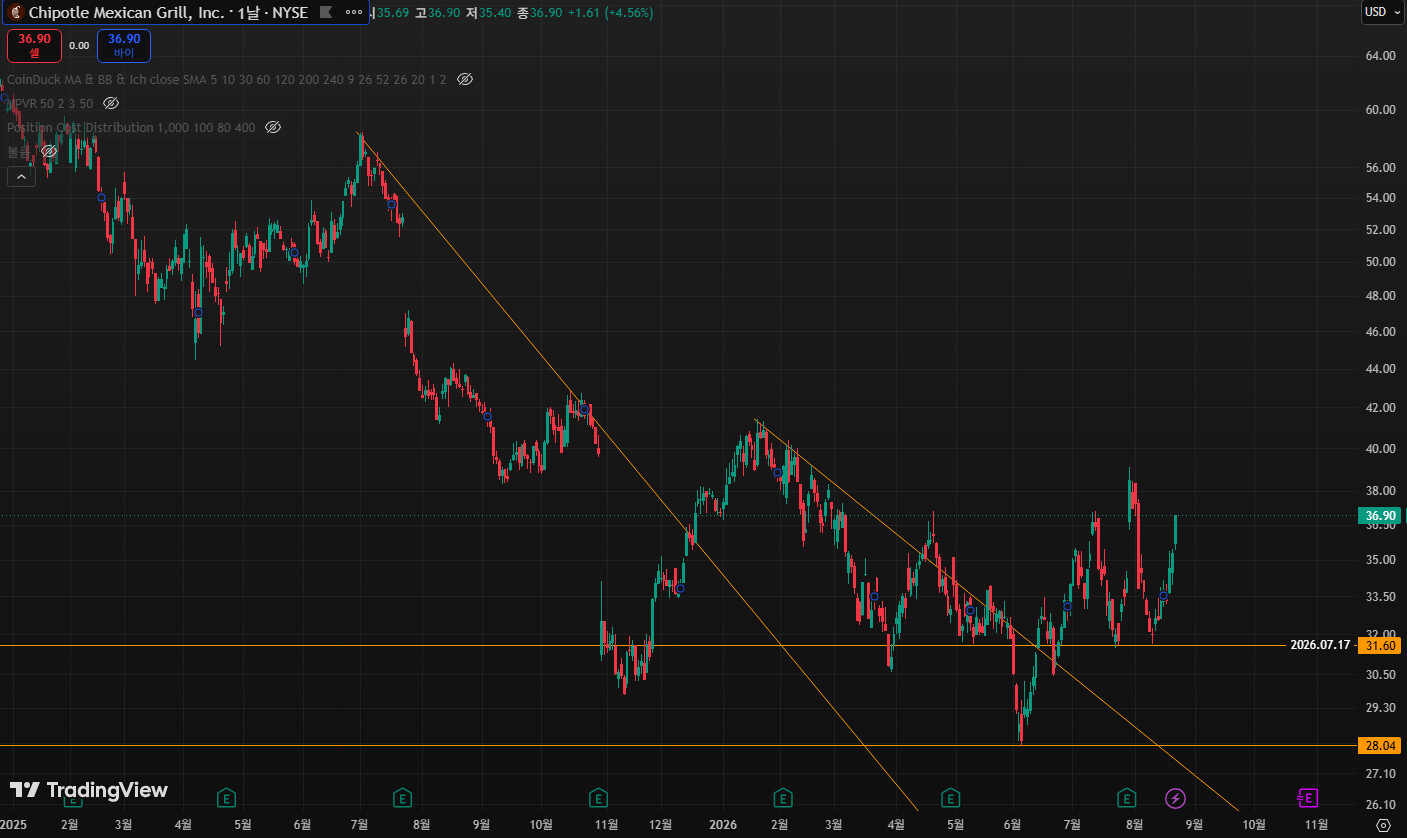Click the purple lightning bolt event marker
This screenshot has width=1407, height=838.
coord(1176,798)
